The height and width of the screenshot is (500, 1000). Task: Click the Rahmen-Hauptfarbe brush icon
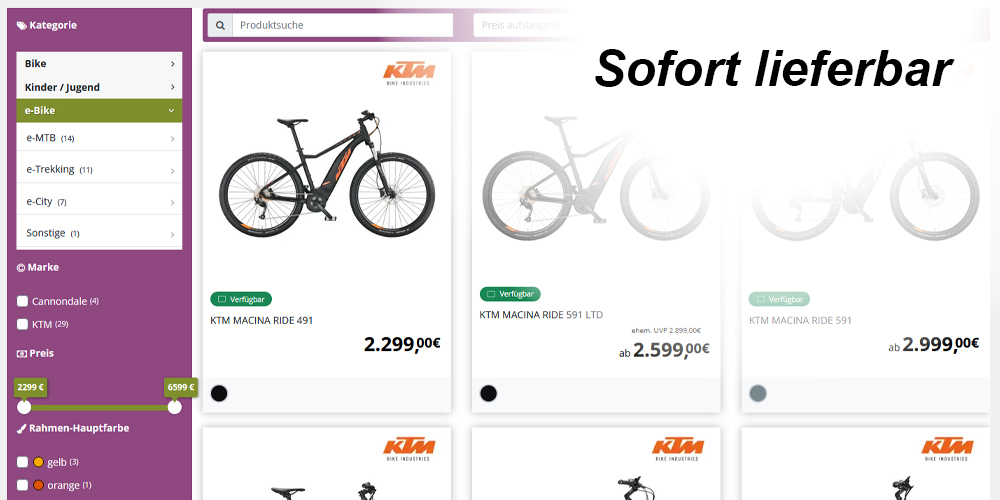point(22,428)
